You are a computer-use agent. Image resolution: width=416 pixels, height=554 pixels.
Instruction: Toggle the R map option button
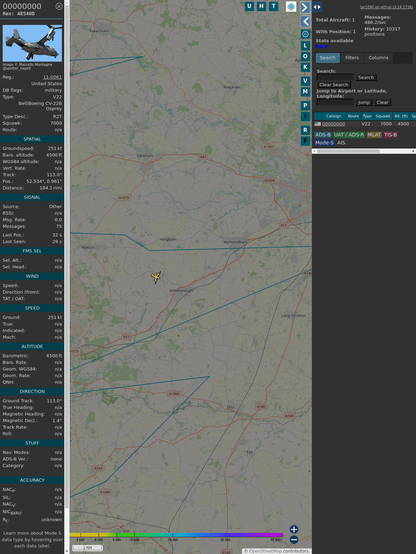pyautogui.click(x=305, y=130)
